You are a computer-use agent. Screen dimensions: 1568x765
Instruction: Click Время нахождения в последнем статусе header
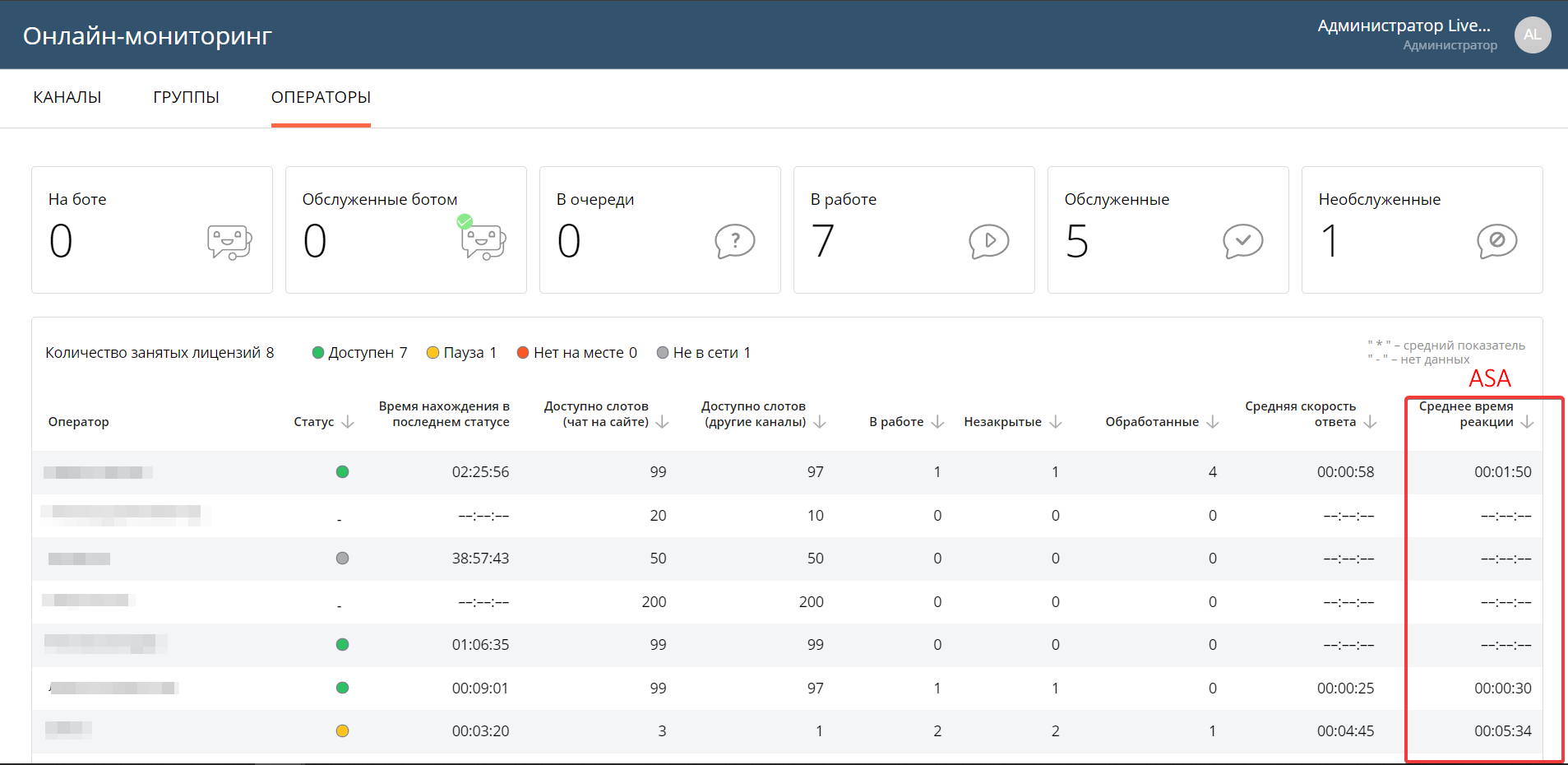click(444, 414)
